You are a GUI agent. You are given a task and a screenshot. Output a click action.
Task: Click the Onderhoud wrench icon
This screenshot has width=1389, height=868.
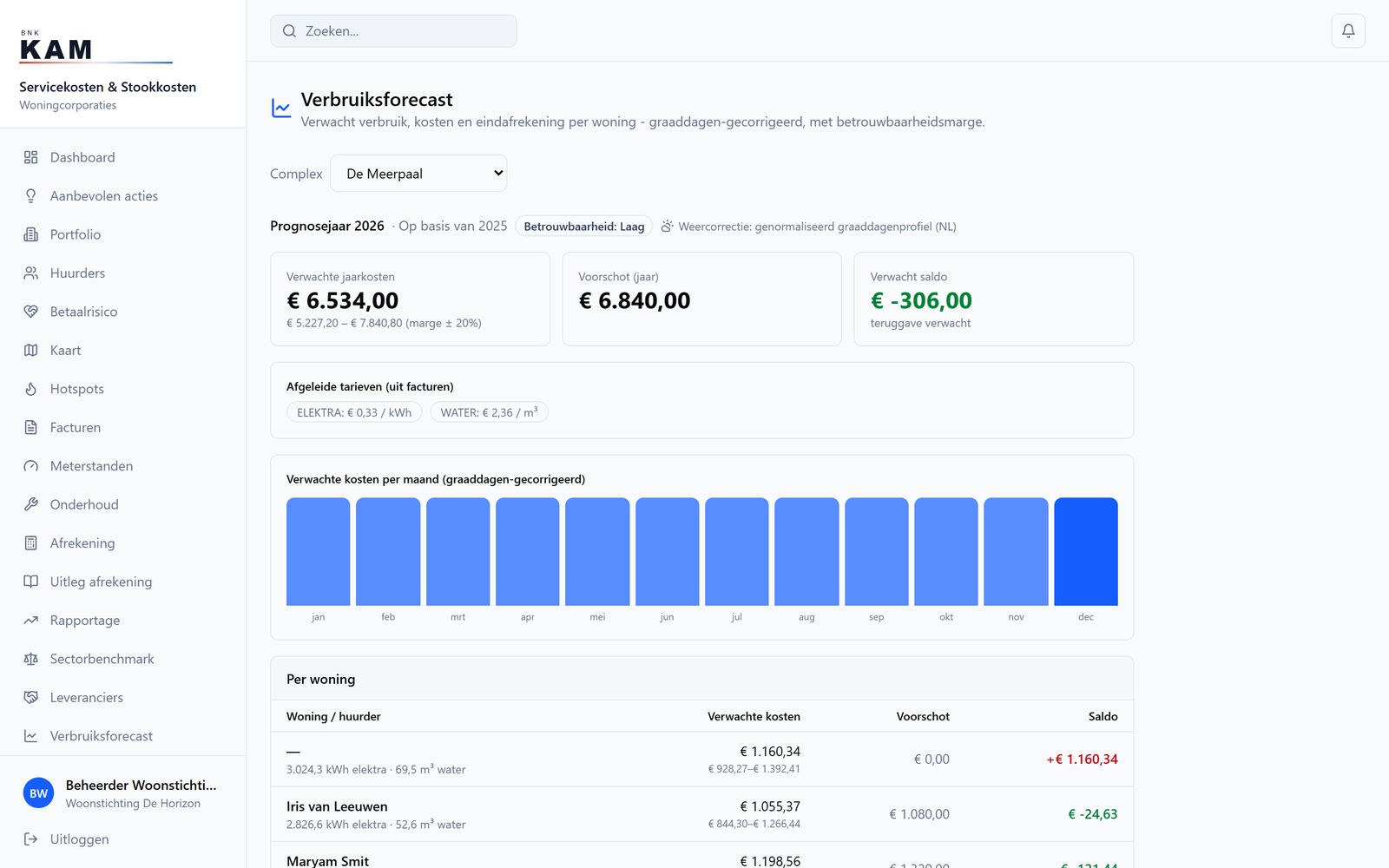coord(31,505)
